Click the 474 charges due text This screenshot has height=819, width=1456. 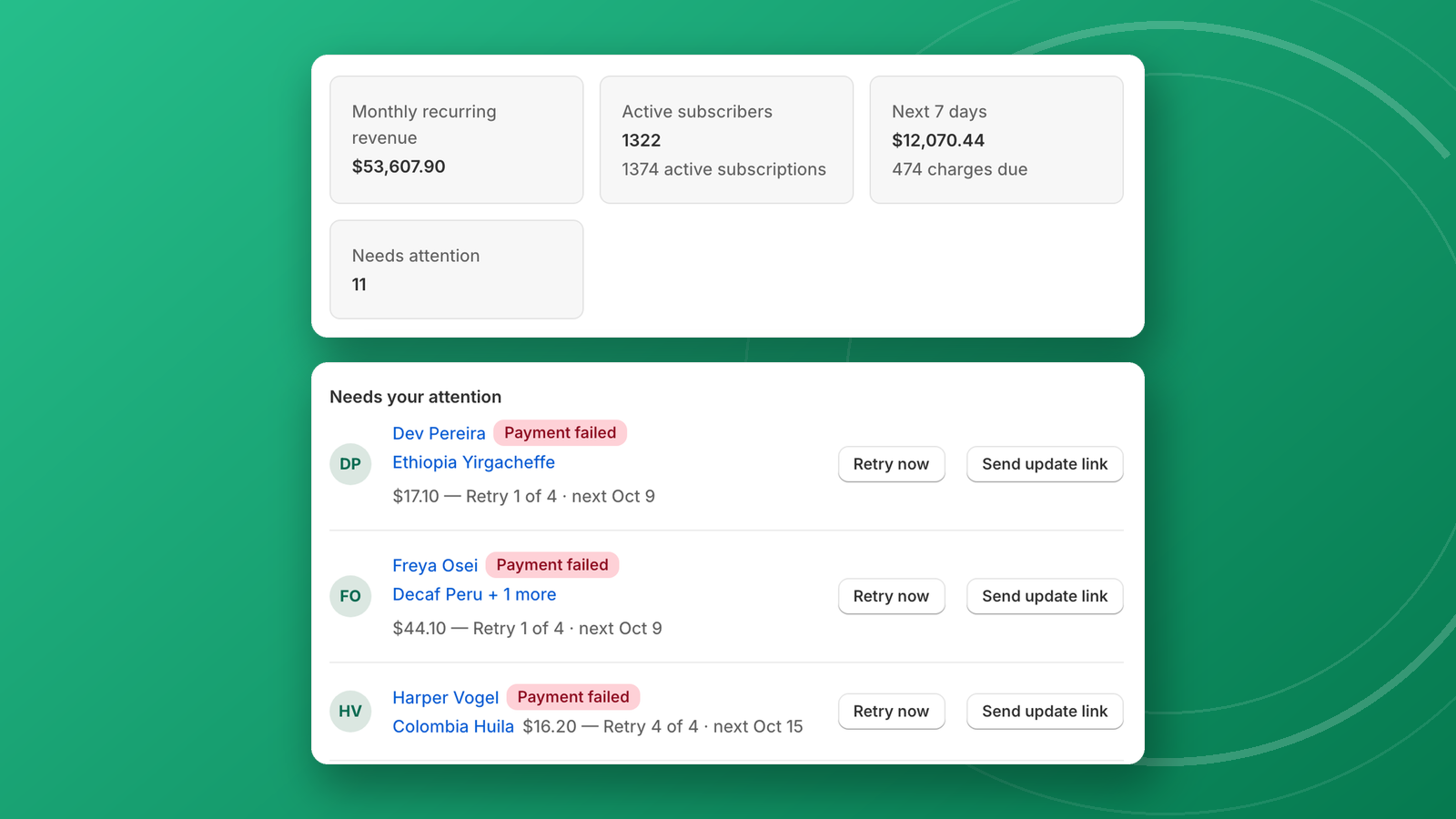[x=960, y=169]
